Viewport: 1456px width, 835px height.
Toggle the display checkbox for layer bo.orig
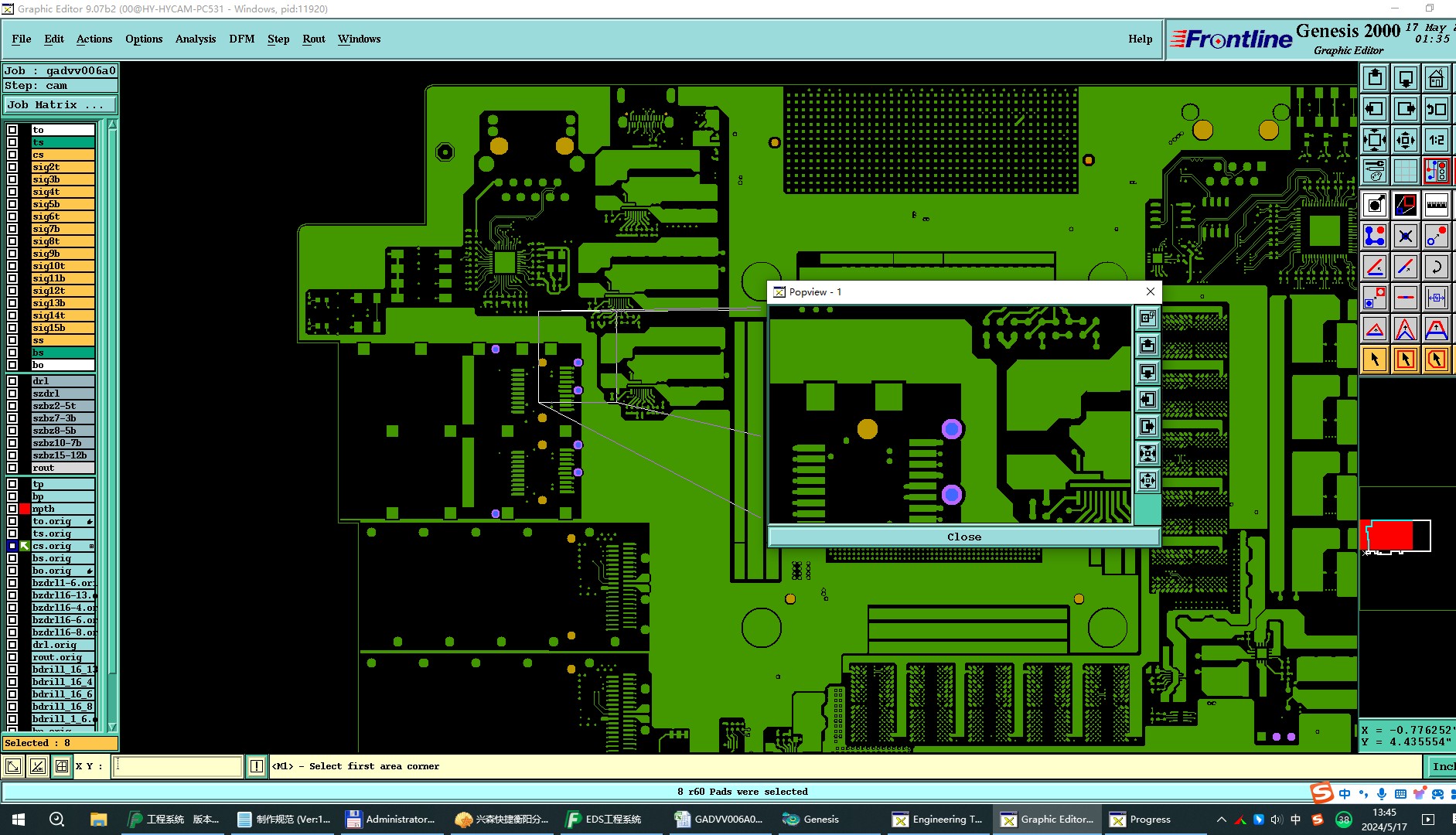point(12,571)
